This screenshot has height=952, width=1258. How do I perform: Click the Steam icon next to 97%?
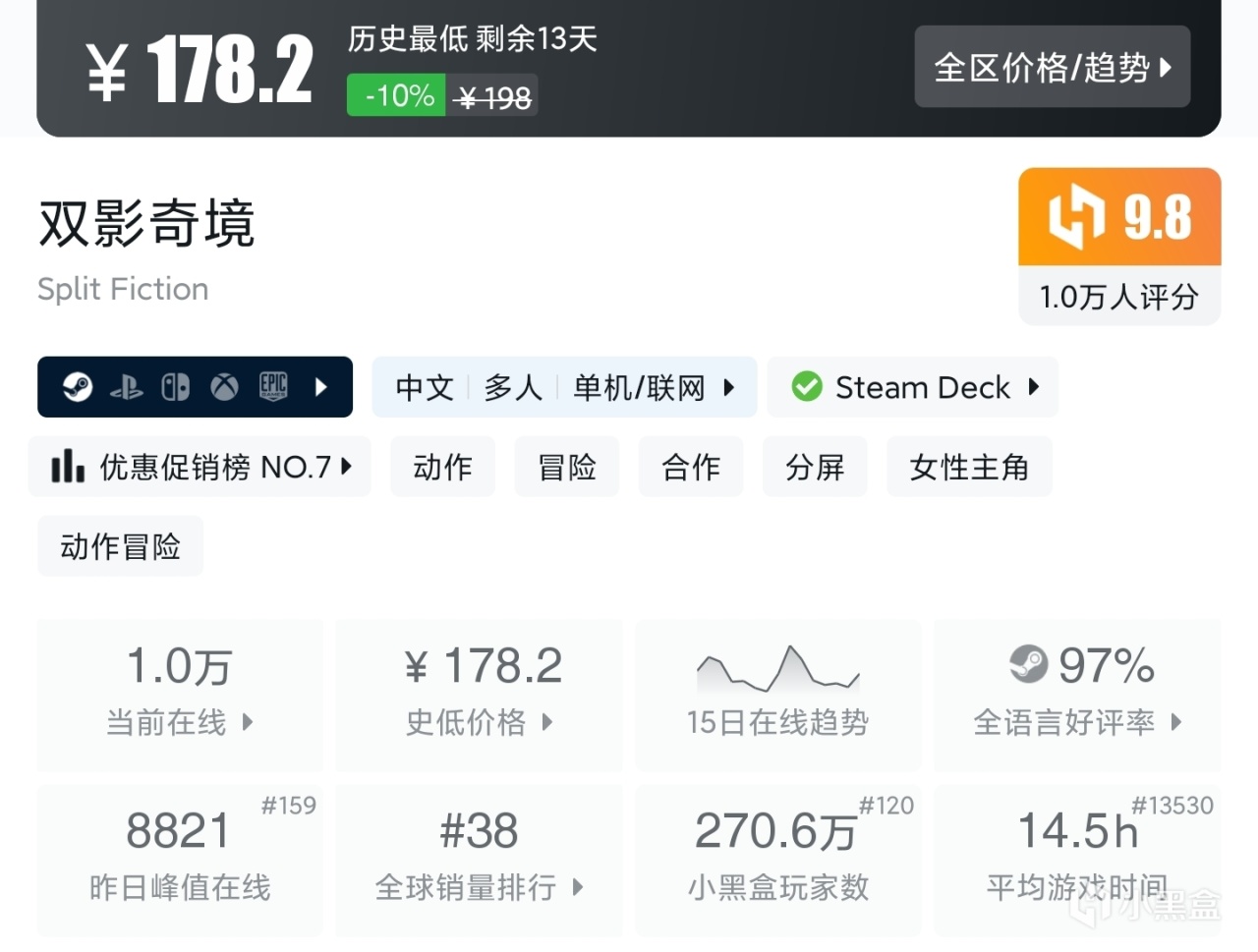click(1029, 663)
